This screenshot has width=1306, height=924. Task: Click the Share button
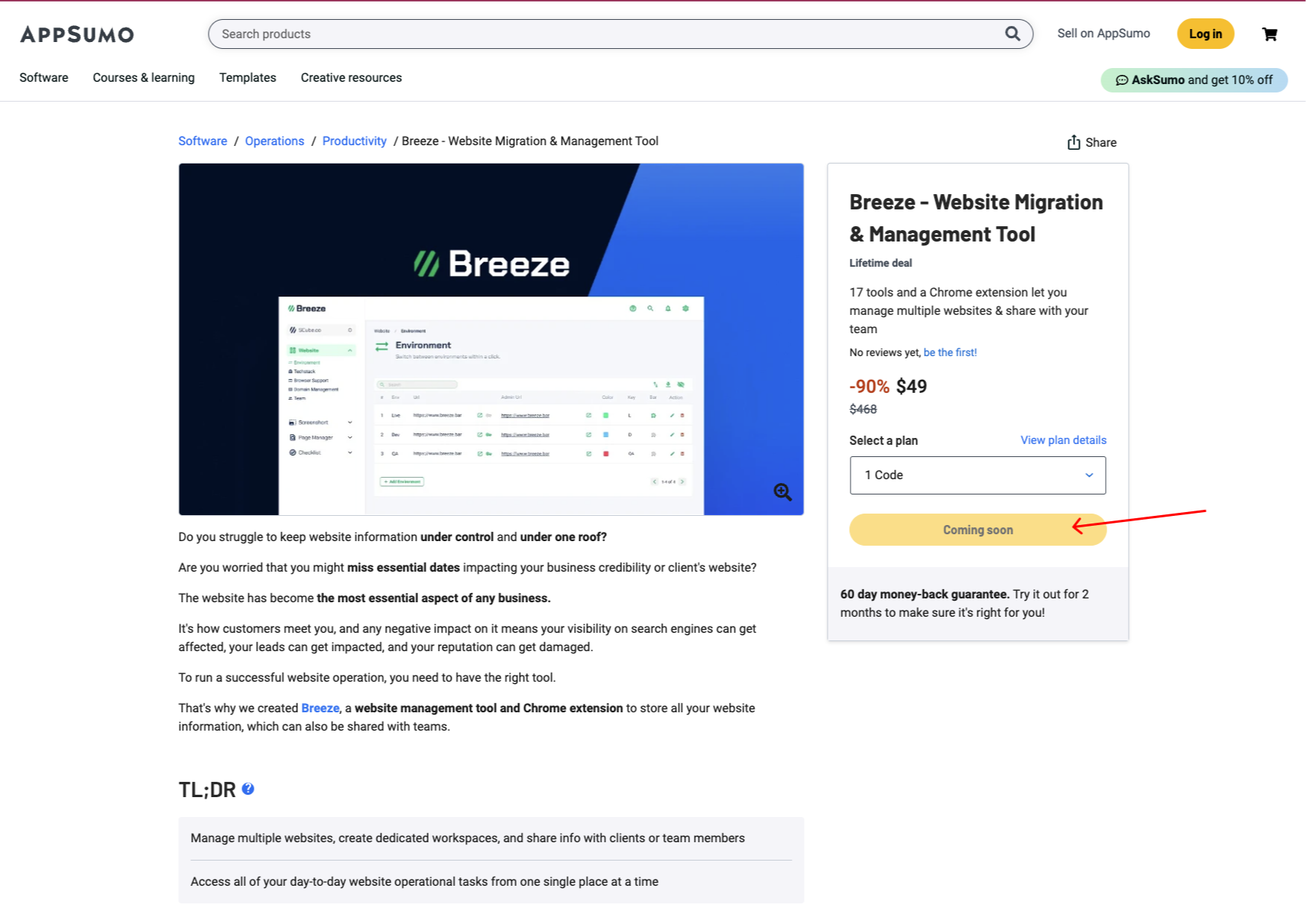[x=1092, y=142]
